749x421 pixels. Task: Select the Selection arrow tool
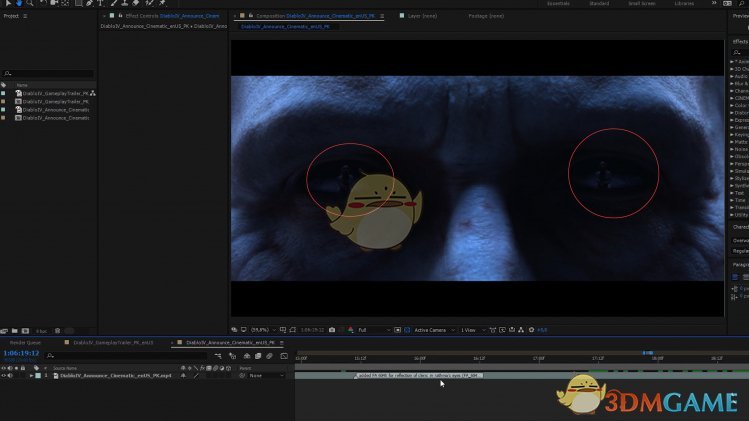tap(8, 3)
